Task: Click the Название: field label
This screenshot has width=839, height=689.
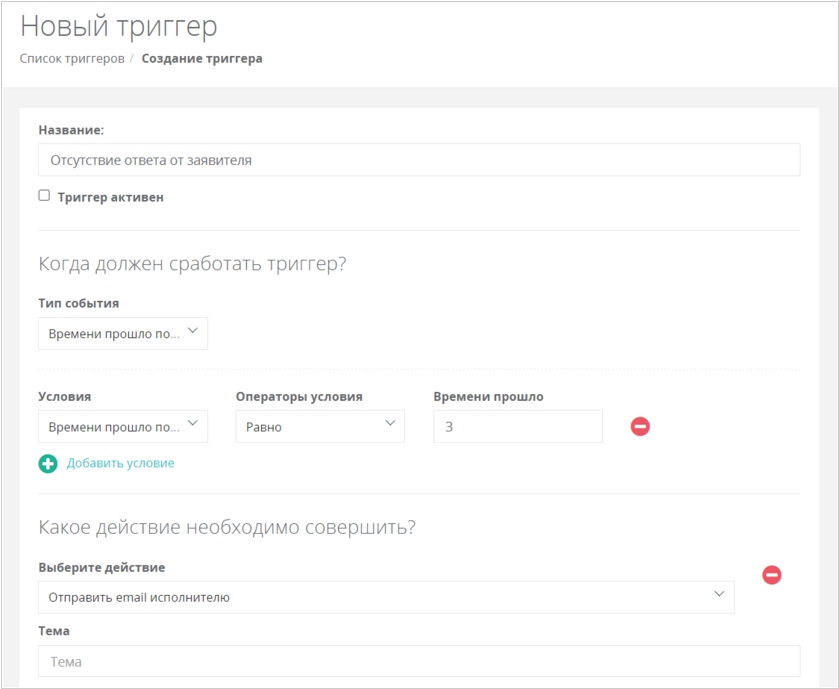Action: pyautogui.click(x=71, y=130)
